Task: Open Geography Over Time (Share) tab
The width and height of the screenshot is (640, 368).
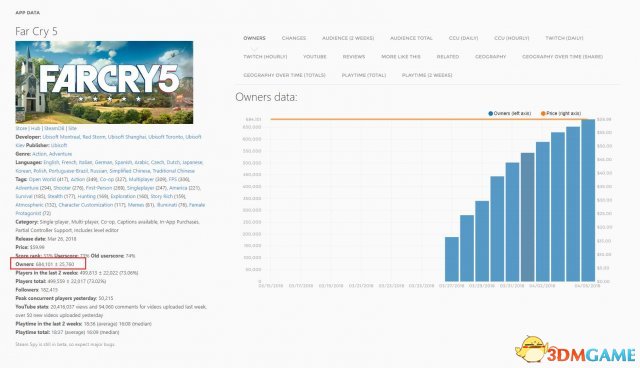Action: (x=562, y=57)
